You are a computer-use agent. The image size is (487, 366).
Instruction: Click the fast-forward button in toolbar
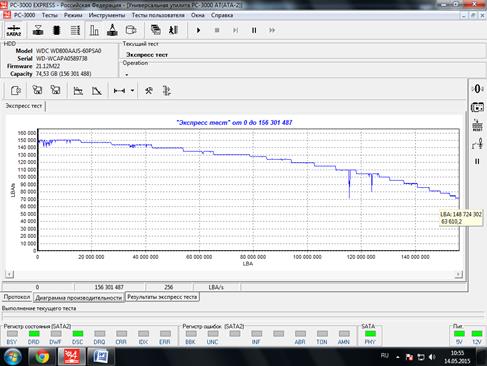[x=272, y=30]
